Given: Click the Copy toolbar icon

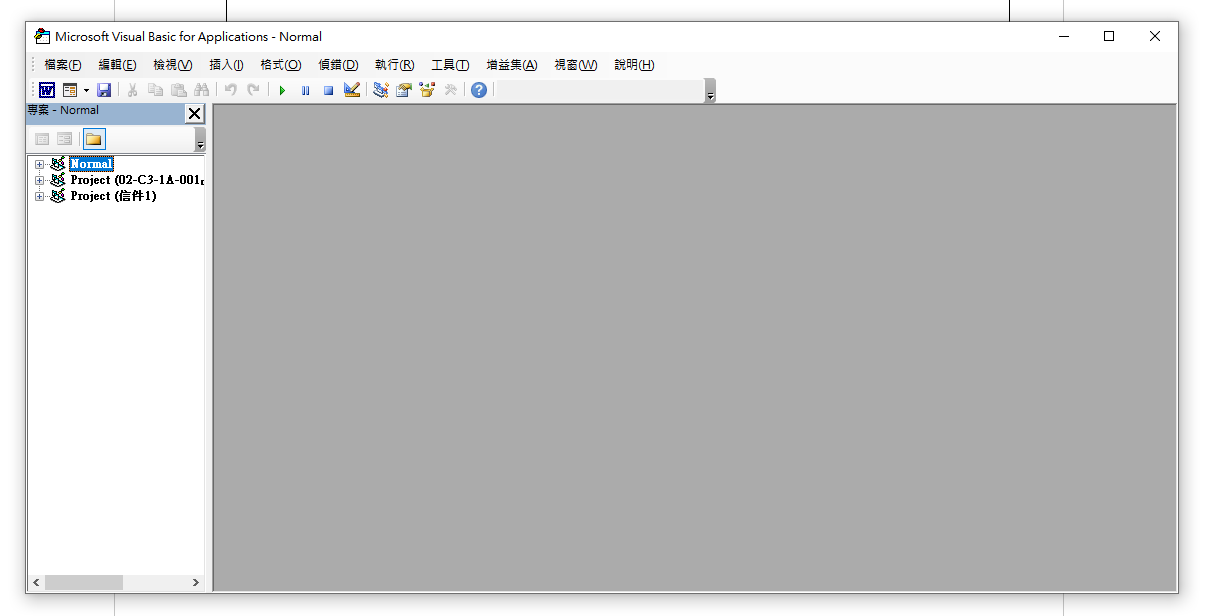Looking at the screenshot, I should pos(155,90).
